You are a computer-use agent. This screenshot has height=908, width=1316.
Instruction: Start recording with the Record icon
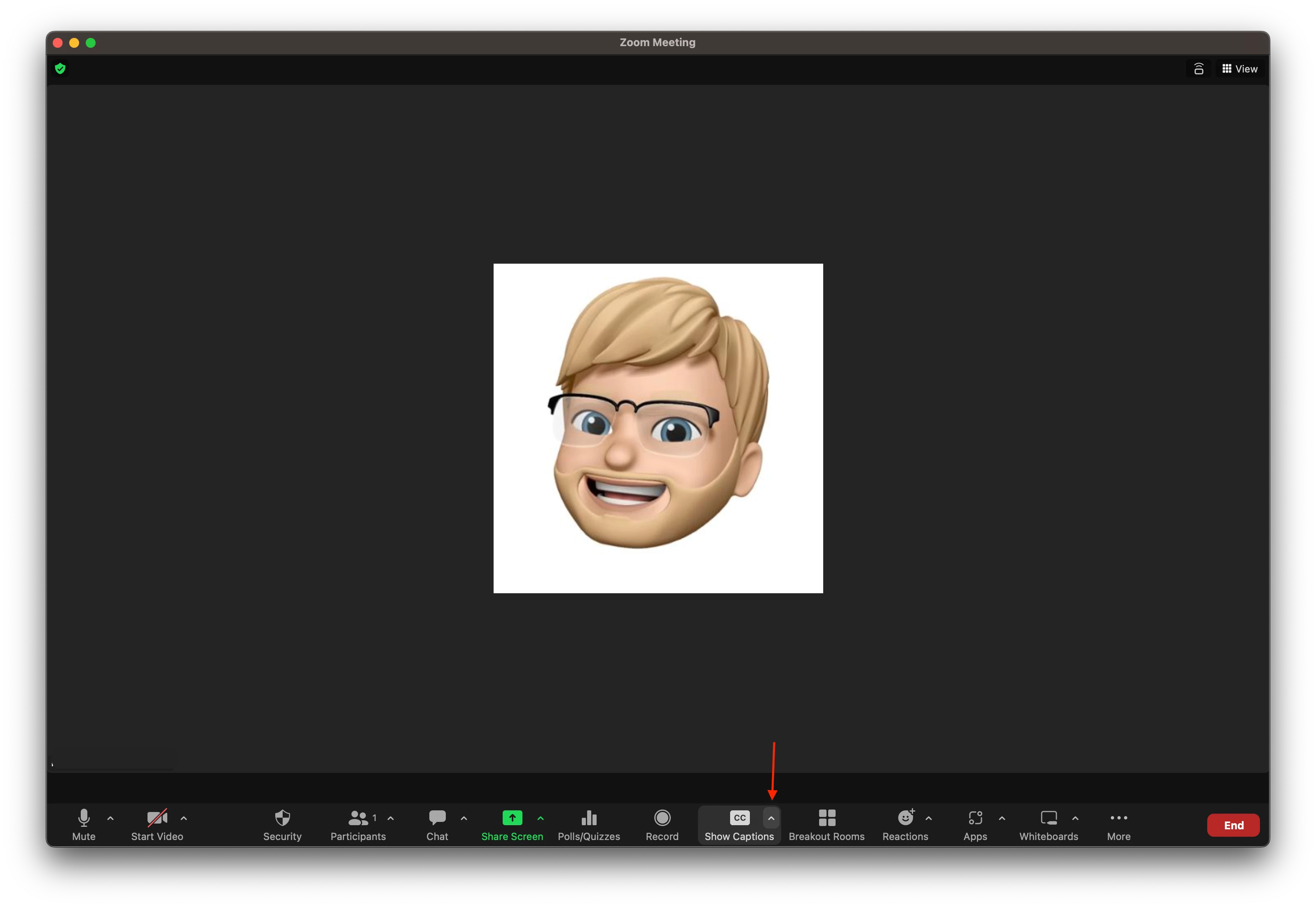[662, 824]
